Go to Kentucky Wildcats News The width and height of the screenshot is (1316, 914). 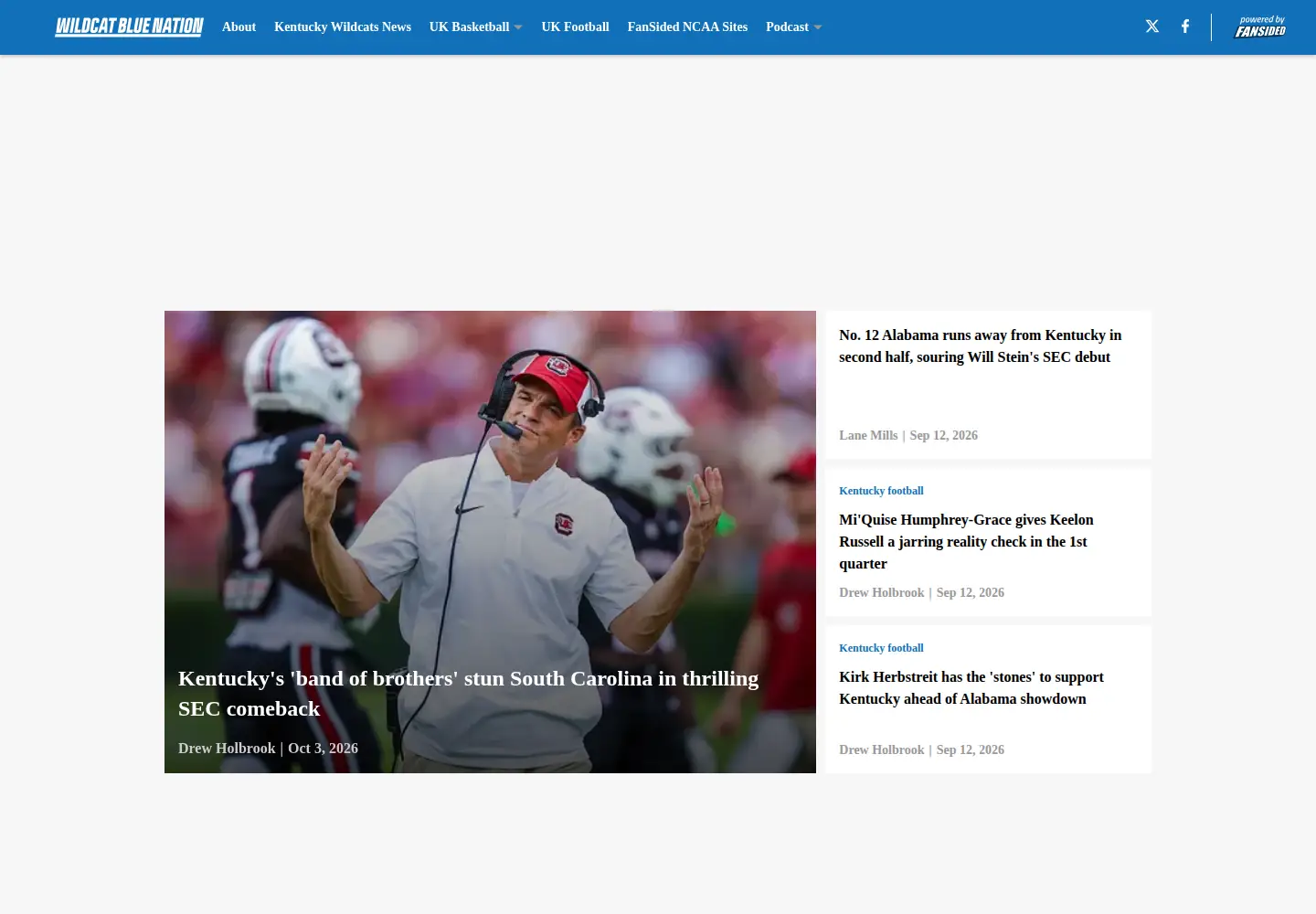click(343, 27)
